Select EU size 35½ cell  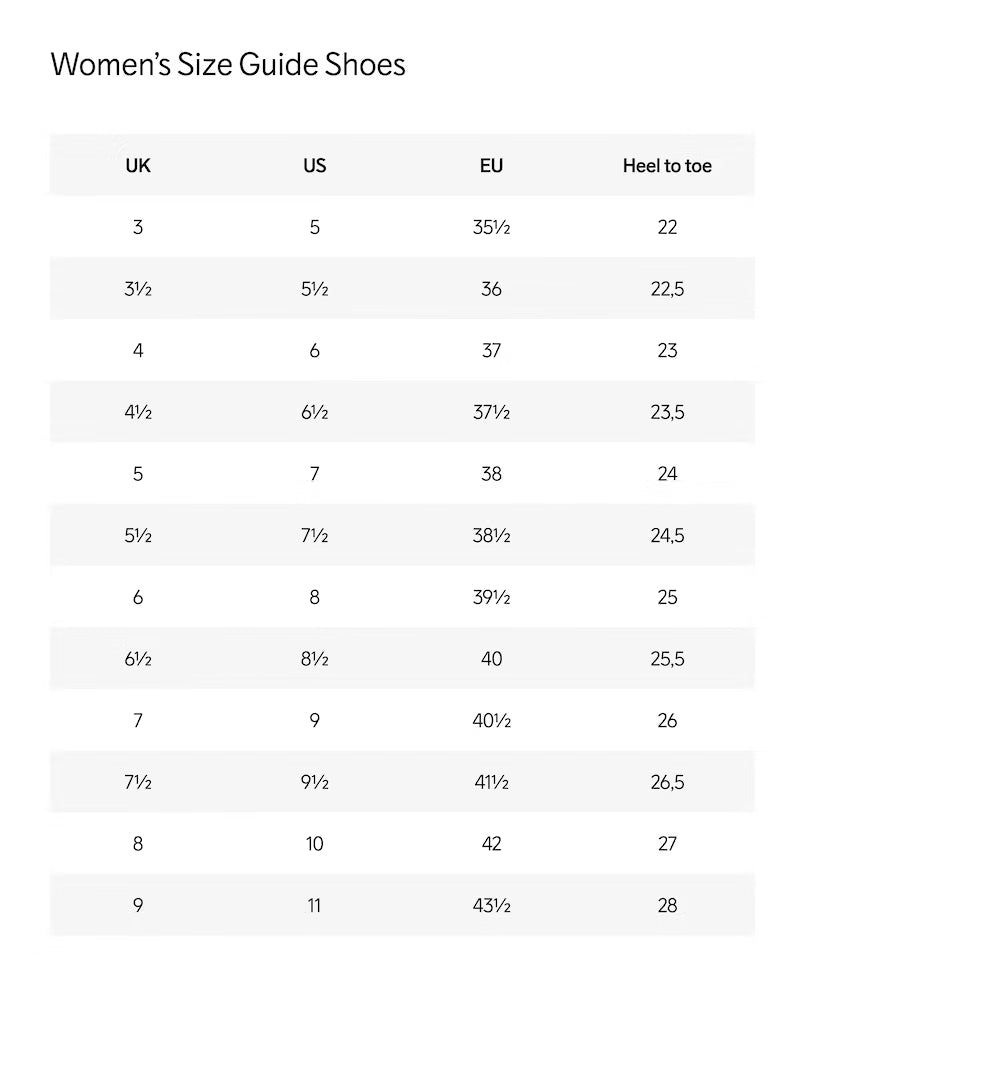coord(491,228)
